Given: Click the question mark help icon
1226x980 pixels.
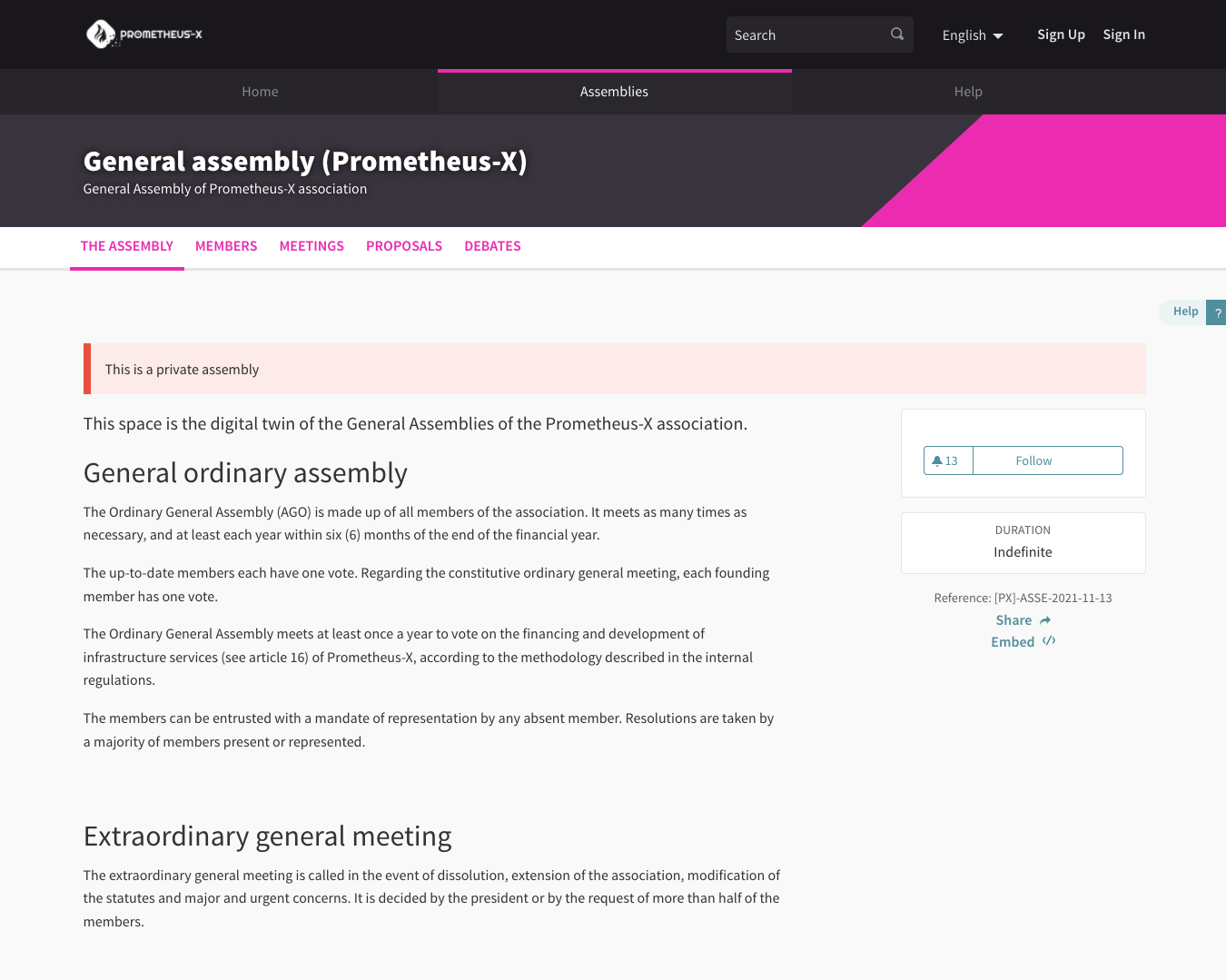Looking at the screenshot, I should [1217, 312].
